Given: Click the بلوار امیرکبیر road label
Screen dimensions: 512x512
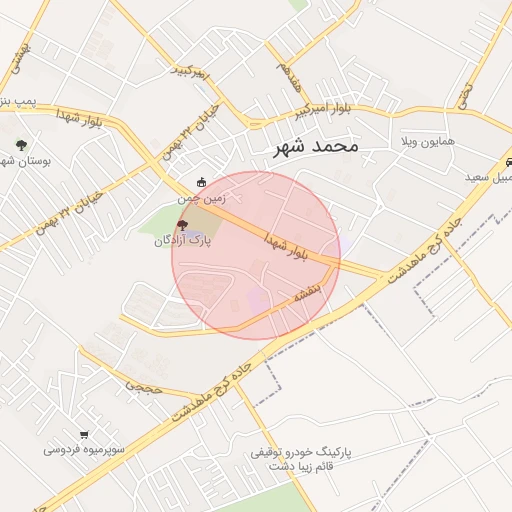Looking at the screenshot, I should click(323, 110).
